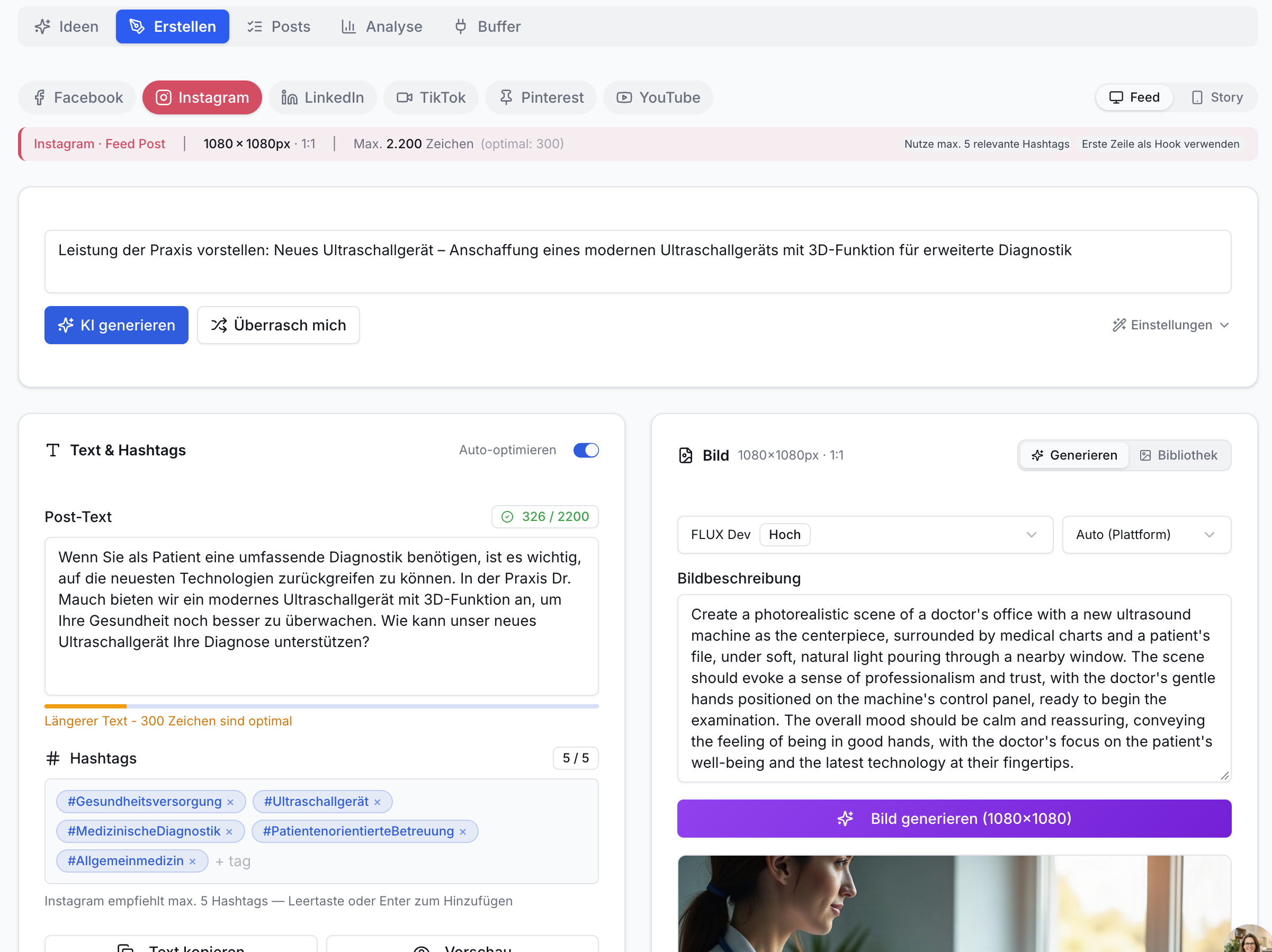Select the YouTube platform
This screenshot has width=1272, height=952.
[x=658, y=97]
